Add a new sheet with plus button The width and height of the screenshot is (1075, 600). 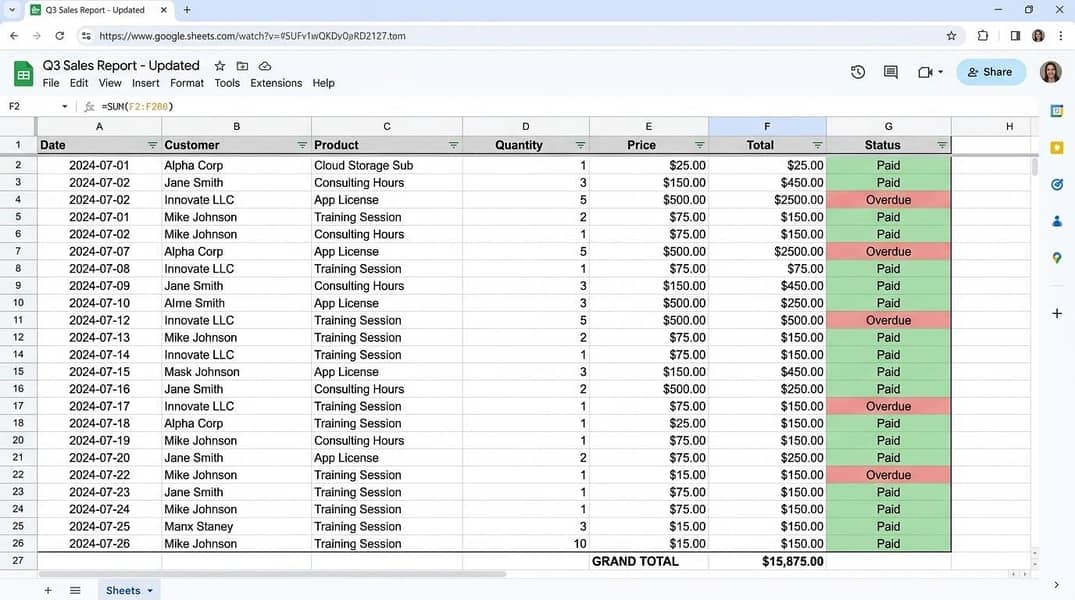pyautogui.click(x=48, y=590)
